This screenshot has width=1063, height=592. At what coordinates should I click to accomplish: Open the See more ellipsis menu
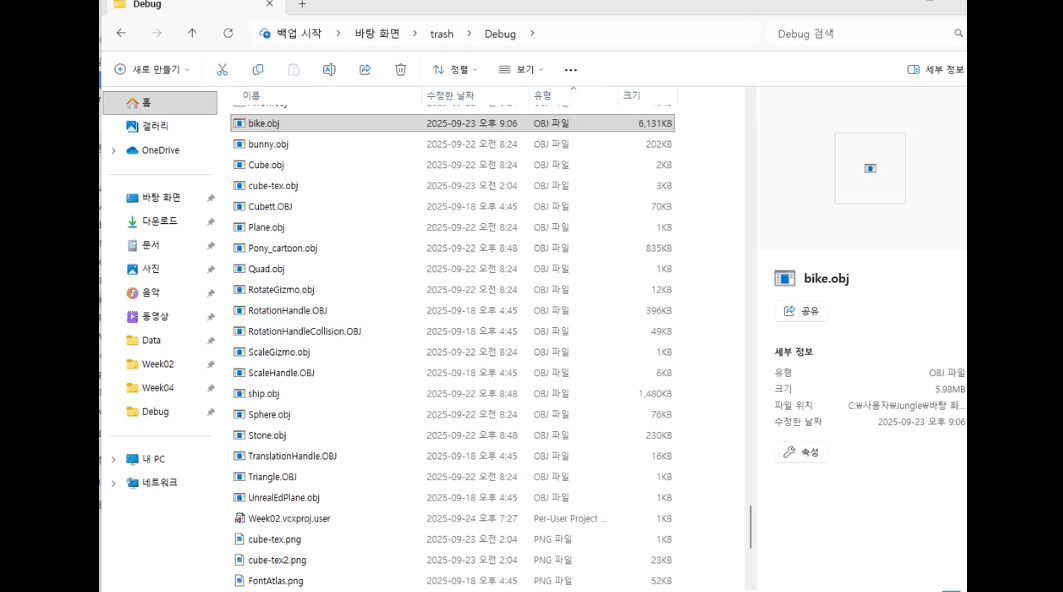point(571,70)
